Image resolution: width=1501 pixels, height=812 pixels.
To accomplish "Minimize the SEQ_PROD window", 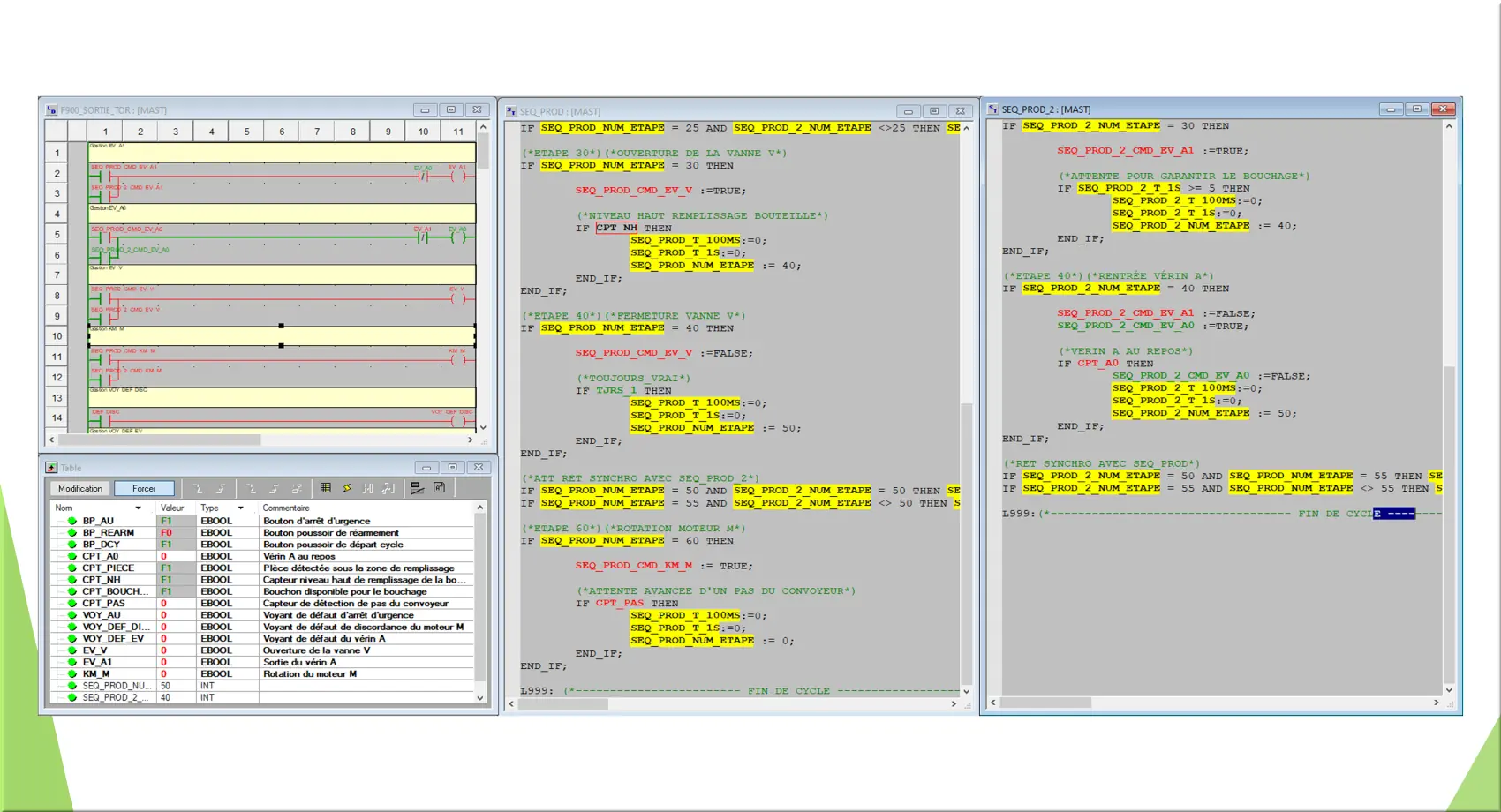I will [x=908, y=111].
